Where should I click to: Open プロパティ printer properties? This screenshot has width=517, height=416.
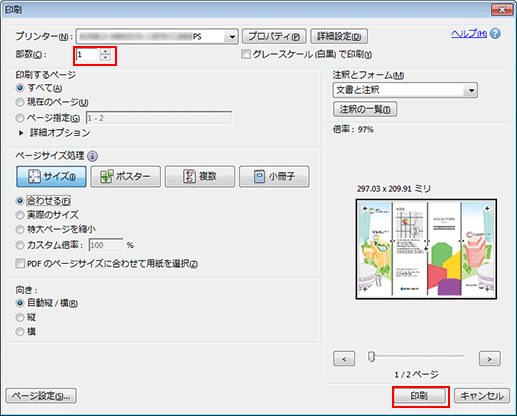(x=274, y=36)
